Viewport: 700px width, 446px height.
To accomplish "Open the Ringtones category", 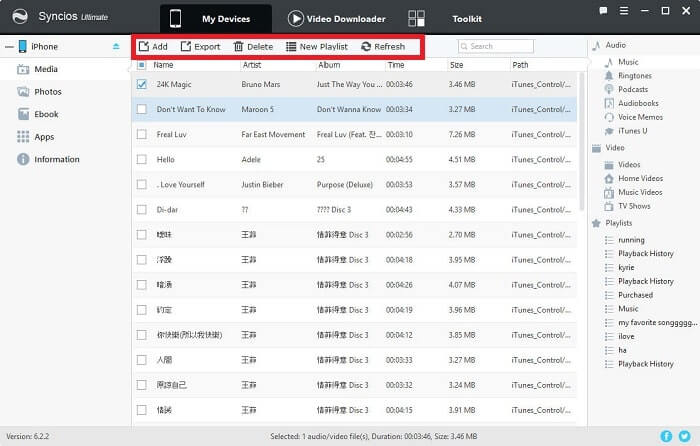I will [634, 76].
